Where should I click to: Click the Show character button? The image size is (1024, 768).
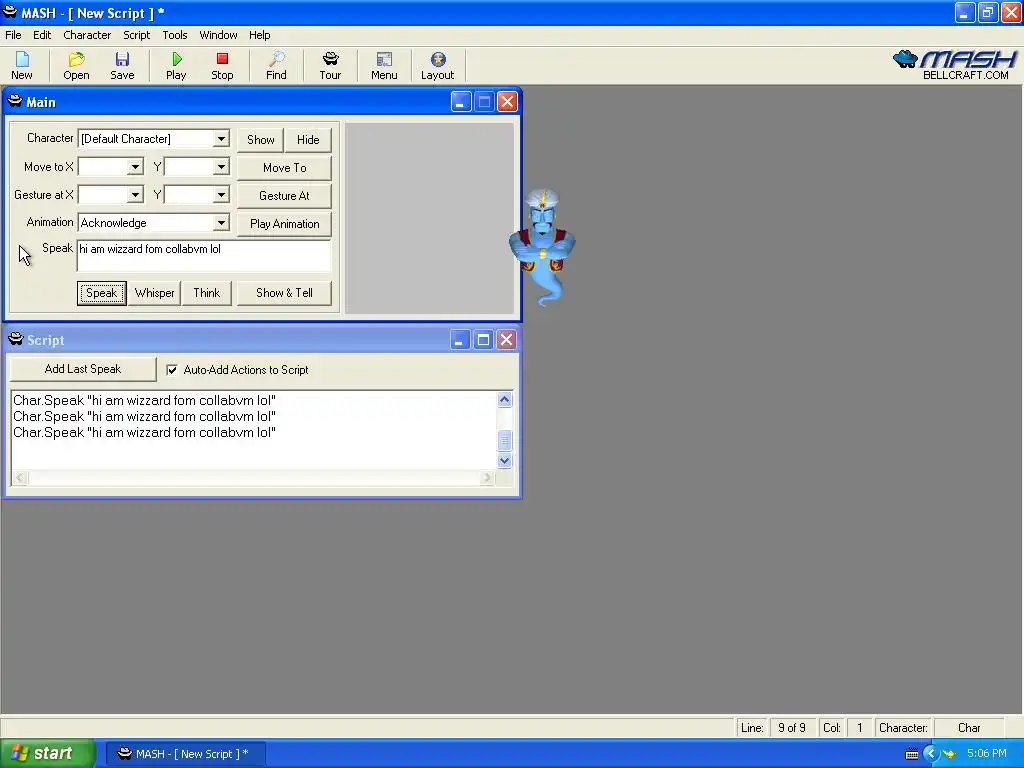click(261, 140)
